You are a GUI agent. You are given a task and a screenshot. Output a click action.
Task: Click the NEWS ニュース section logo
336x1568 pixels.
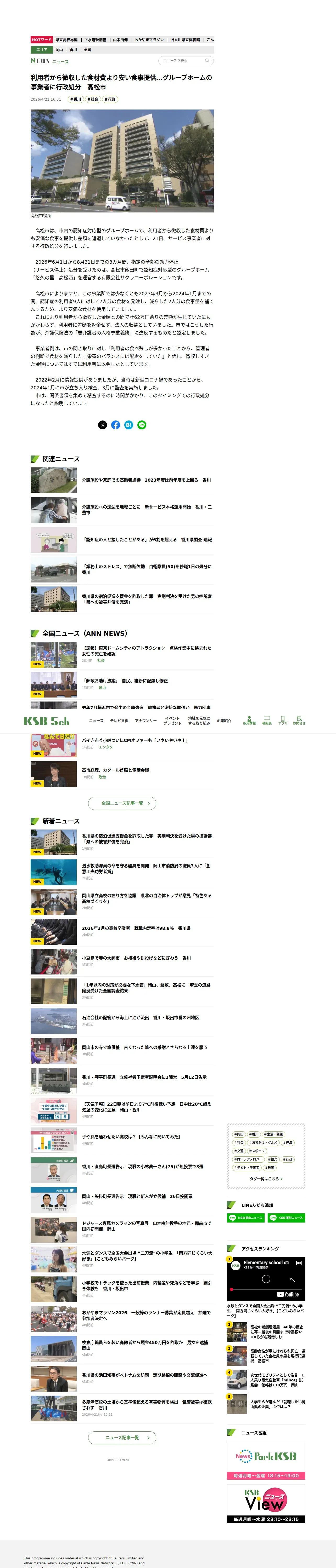point(49,61)
